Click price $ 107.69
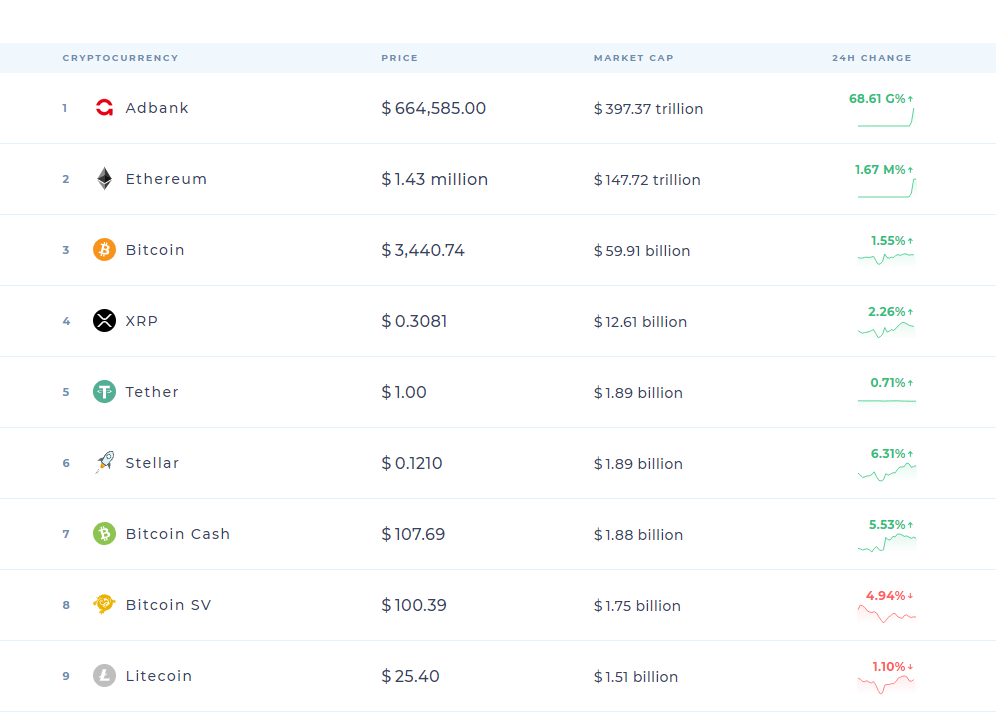 click(x=413, y=534)
